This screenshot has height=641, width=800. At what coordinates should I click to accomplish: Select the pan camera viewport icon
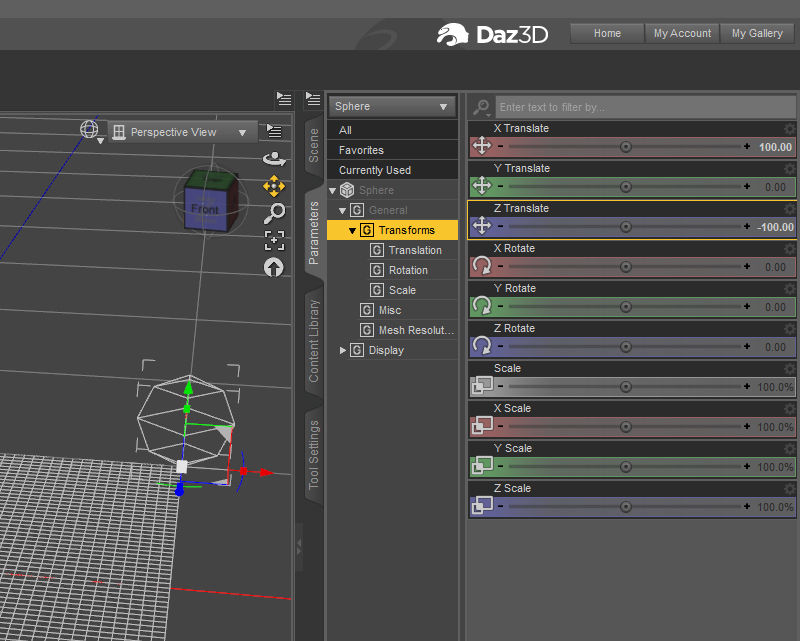pos(273,186)
